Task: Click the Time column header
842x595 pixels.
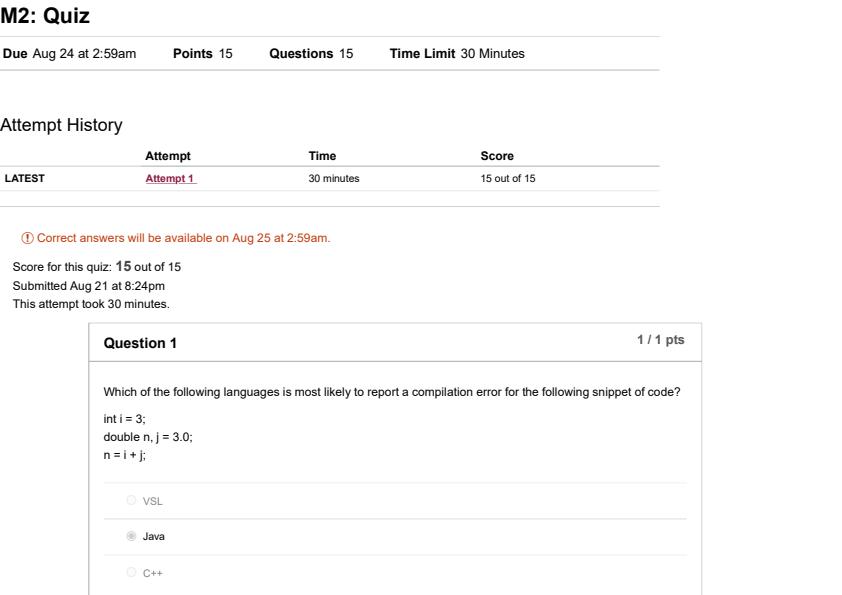Action: tap(322, 156)
